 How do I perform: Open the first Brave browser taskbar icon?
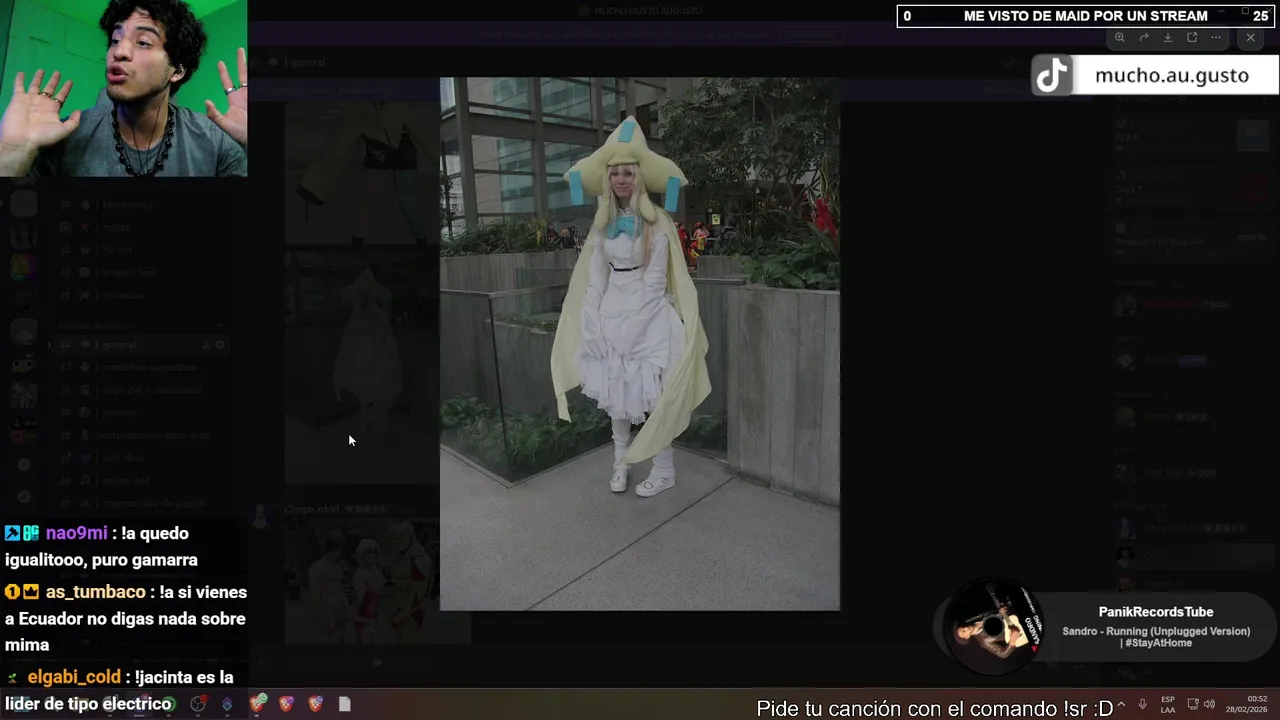click(257, 704)
